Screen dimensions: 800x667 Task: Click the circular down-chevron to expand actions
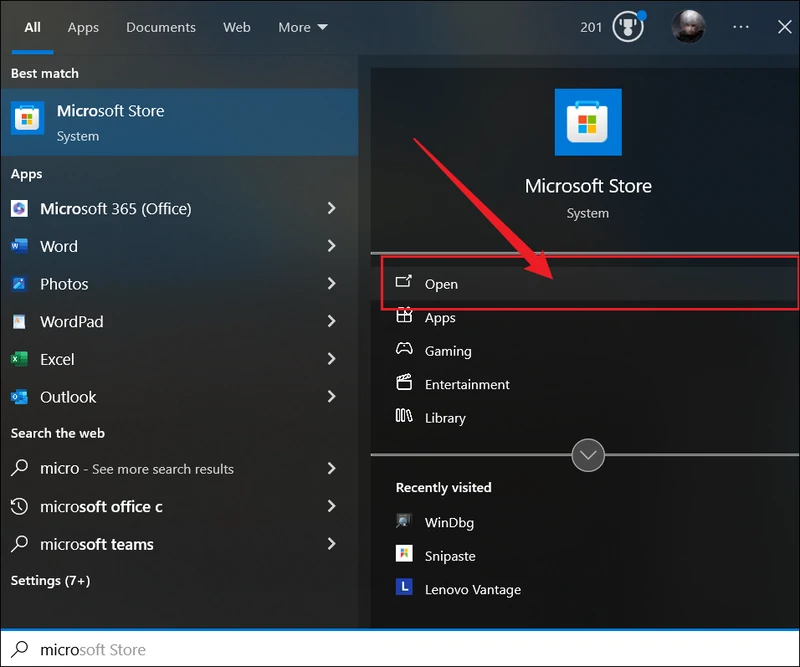pos(588,455)
